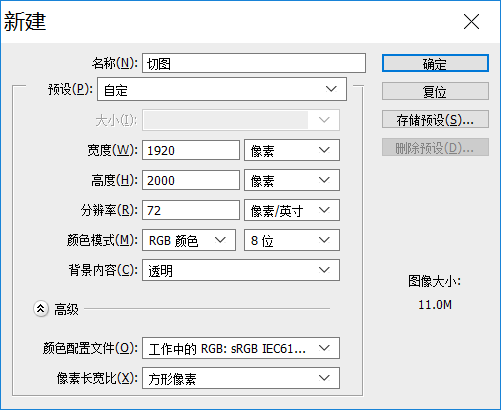This screenshot has width=501, height=410.
Task: Click the 颜色模式(M) label
Action: (x=102, y=240)
